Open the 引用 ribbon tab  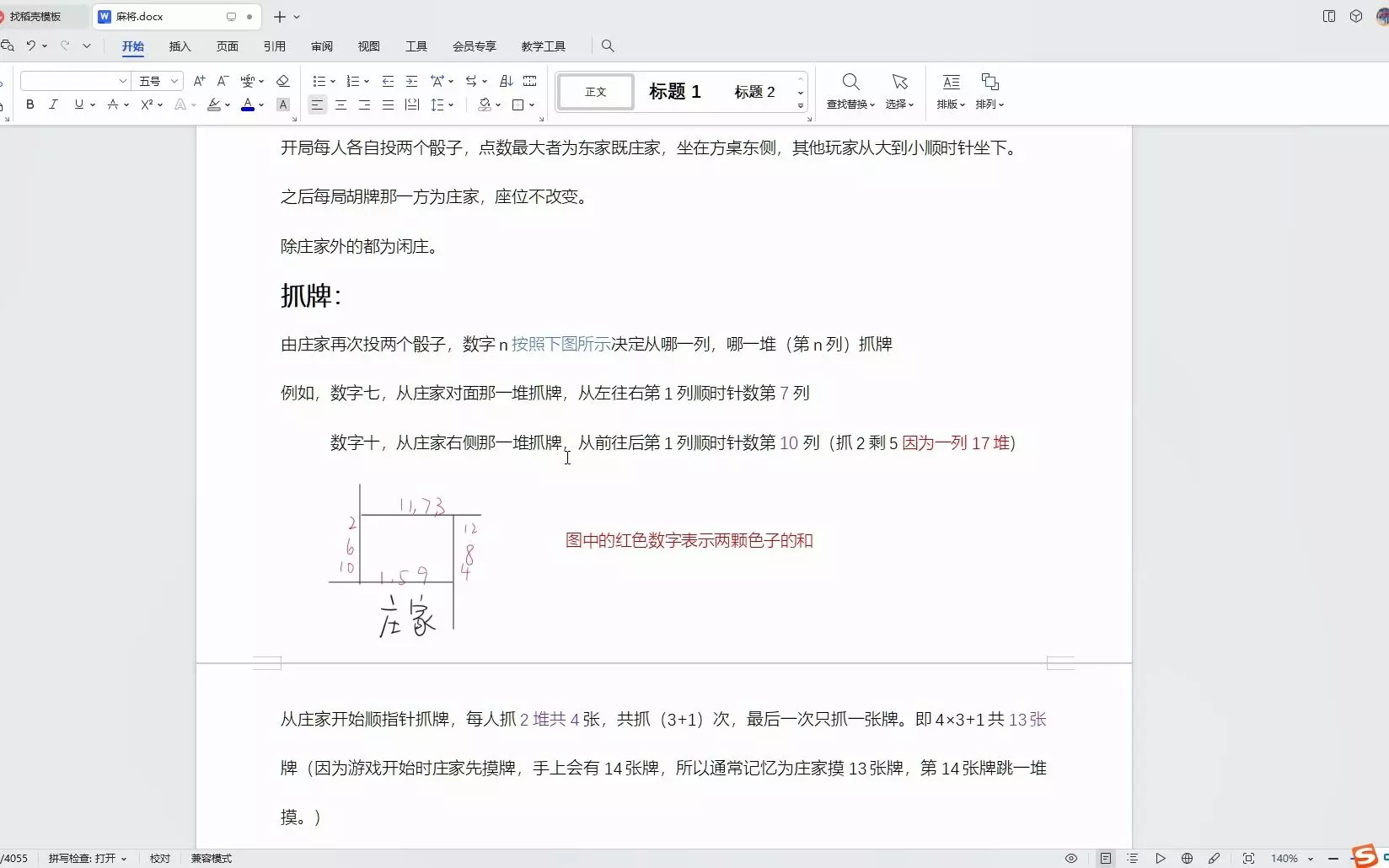(275, 46)
